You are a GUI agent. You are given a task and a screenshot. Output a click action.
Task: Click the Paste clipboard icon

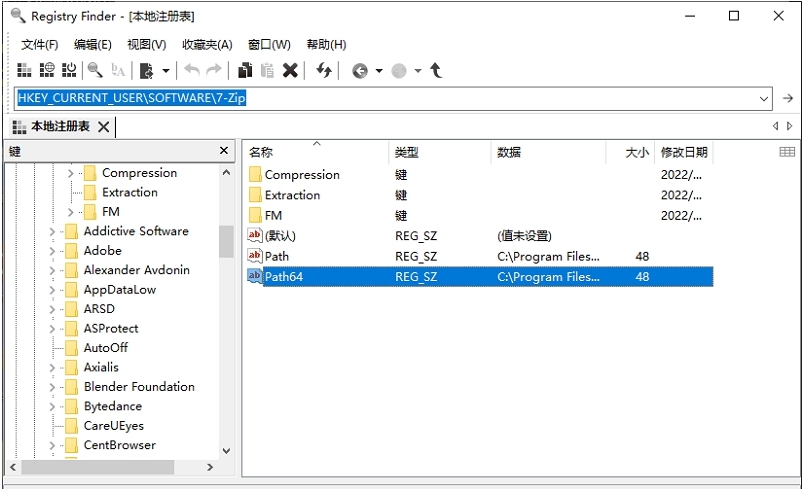click(x=267, y=70)
